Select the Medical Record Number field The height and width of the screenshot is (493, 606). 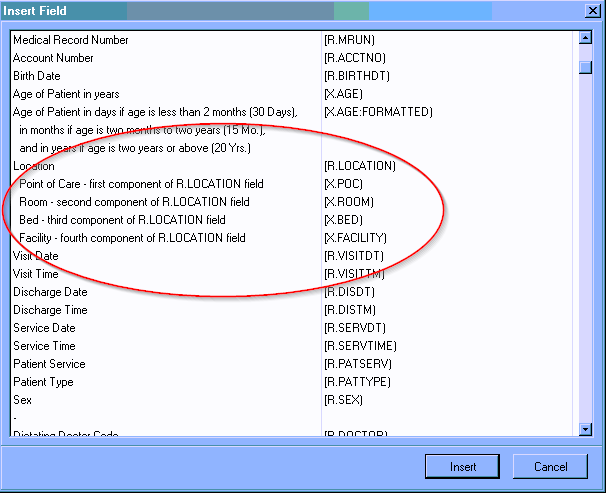point(70,40)
